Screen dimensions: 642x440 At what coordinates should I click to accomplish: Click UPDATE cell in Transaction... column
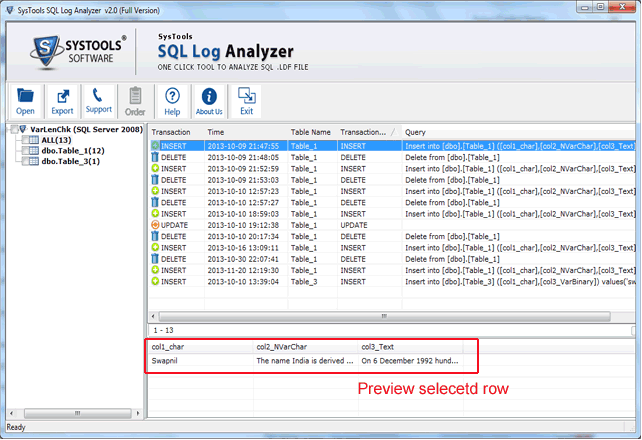coord(369,225)
